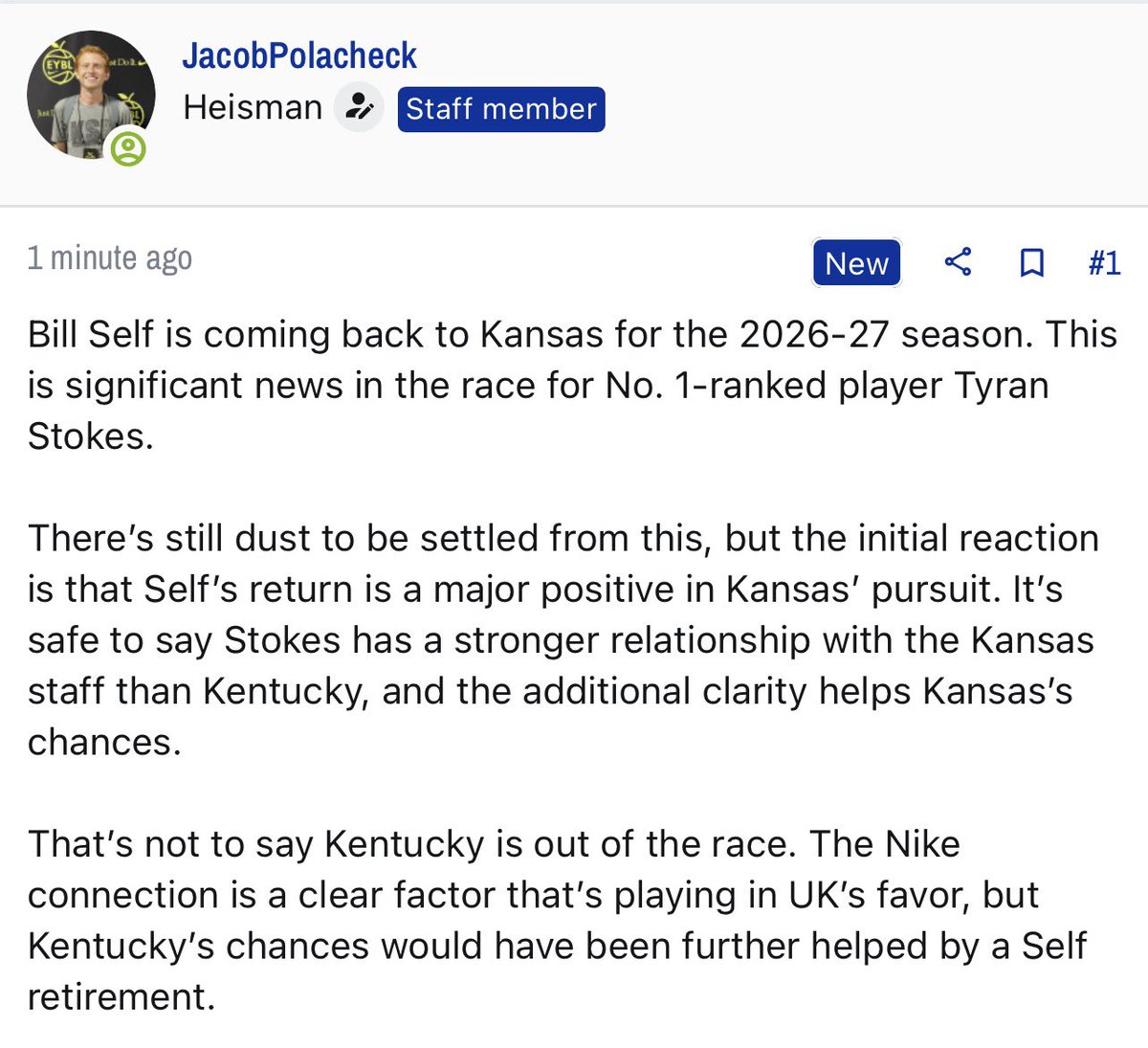1148x1048 pixels.
Task: Click the green online status indicator
Action: pos(128,149)
